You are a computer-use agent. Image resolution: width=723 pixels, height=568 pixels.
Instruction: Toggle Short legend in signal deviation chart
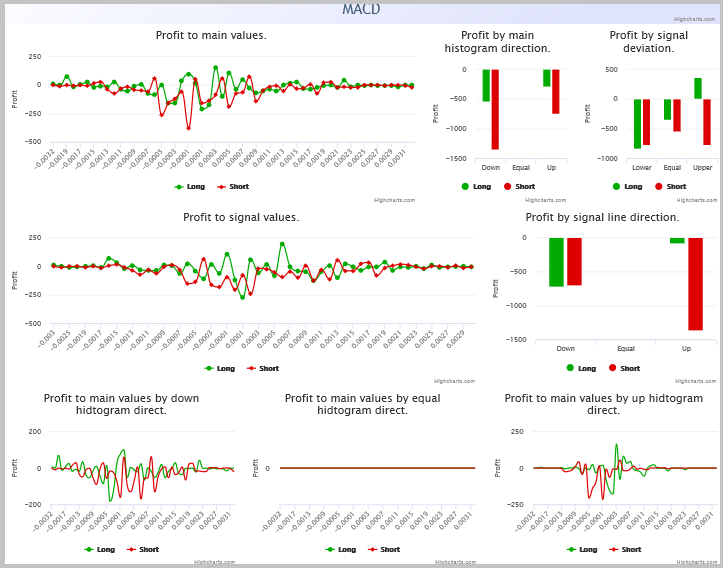point(671,187)
